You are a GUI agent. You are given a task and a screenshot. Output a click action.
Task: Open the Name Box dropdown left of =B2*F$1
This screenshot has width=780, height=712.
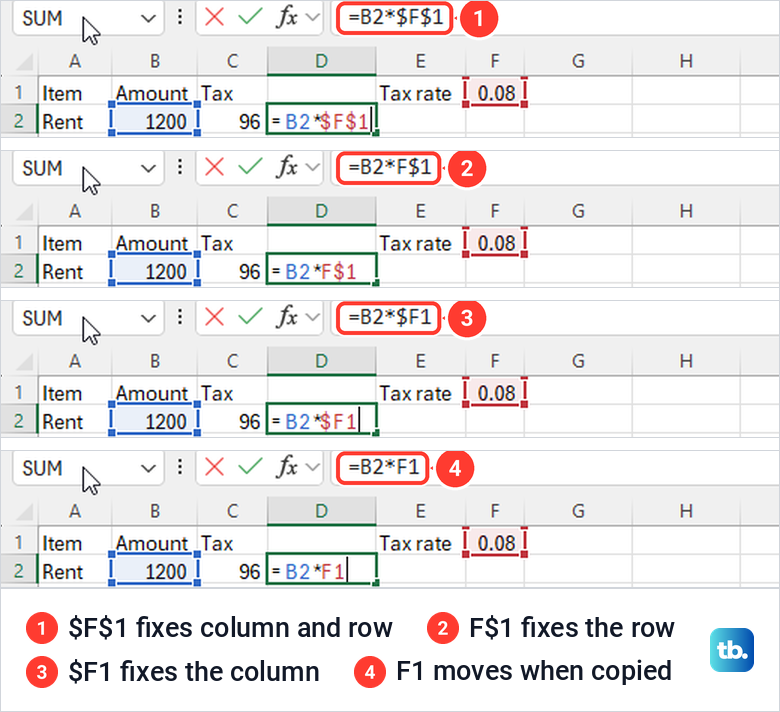[148, 169]
